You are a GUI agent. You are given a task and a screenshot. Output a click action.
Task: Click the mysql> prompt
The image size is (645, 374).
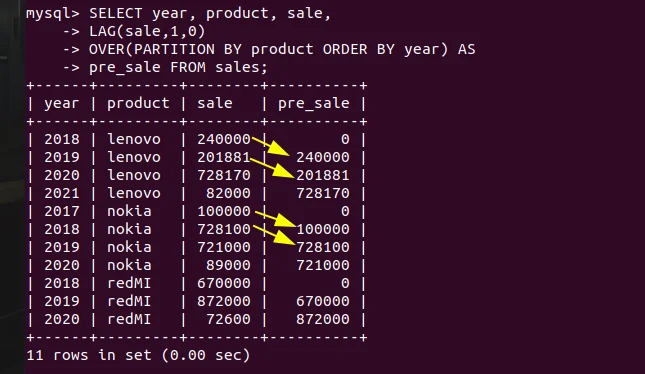[53, 14]
